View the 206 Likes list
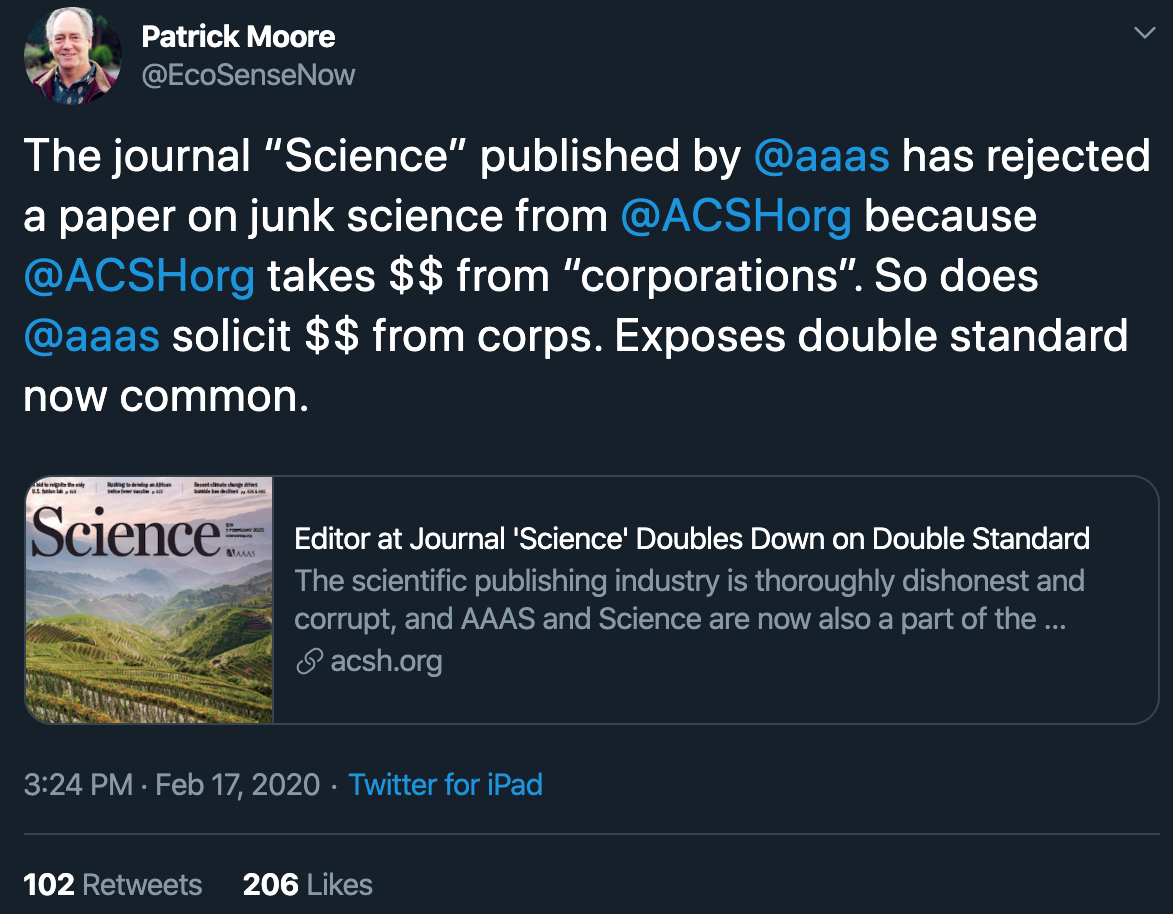Image resolution: width=1173 pixels, height=914 pixels. [x=307, y=885]
